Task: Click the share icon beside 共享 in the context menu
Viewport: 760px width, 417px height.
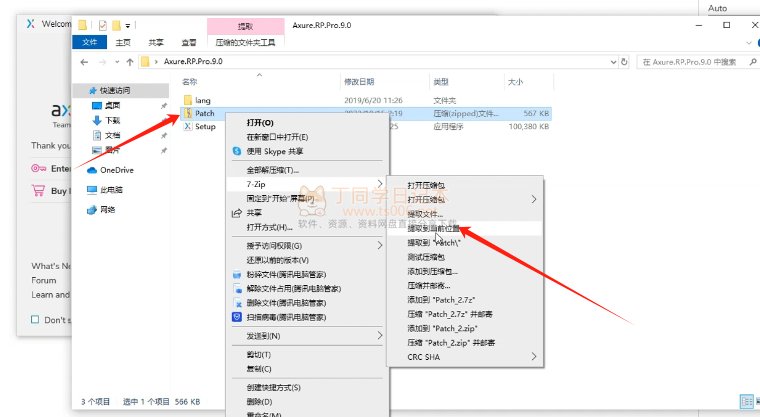Action: click(x=237, y=213)
